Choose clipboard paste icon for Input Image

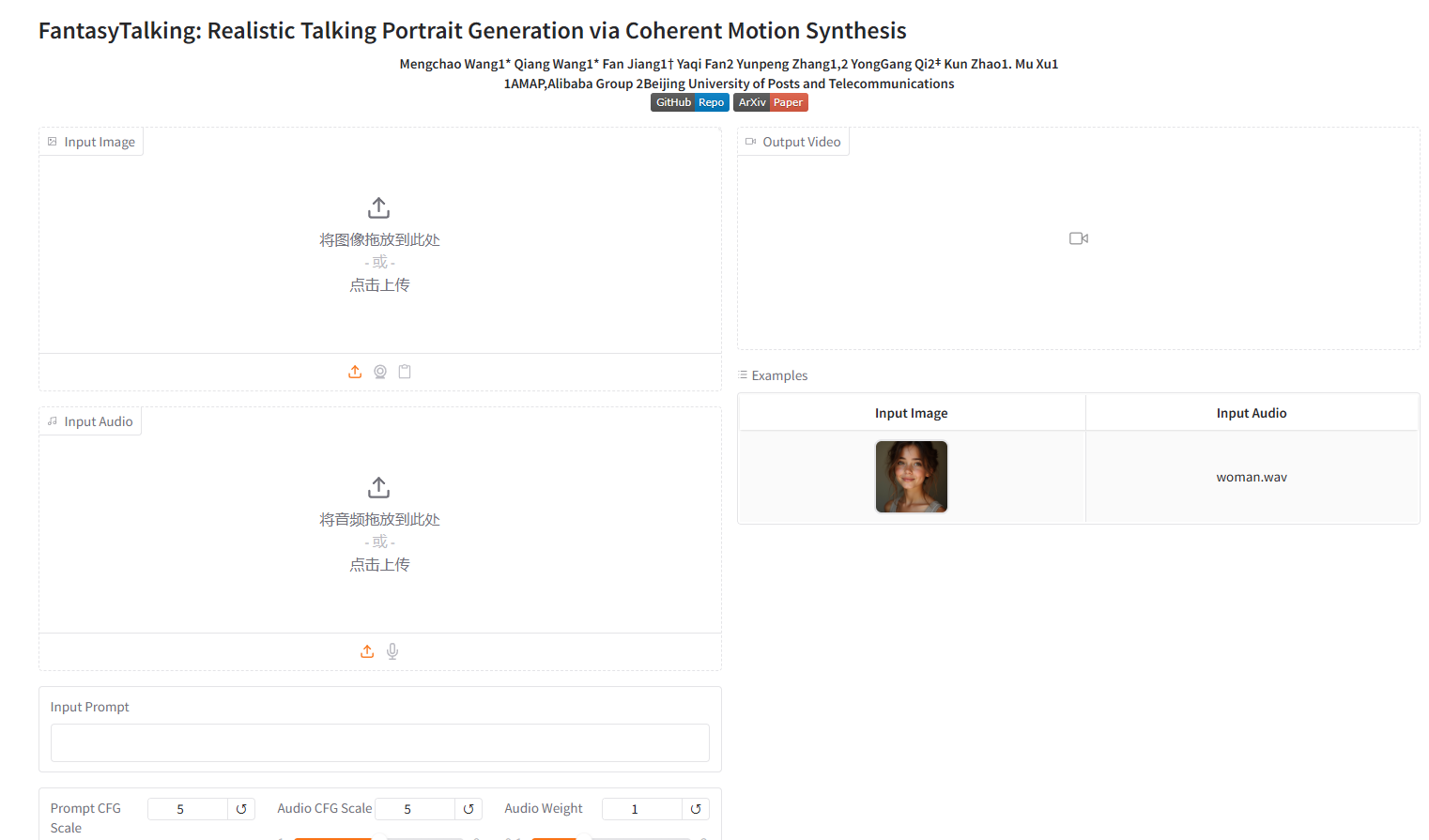pyautogui.click(x=405, y=372)
